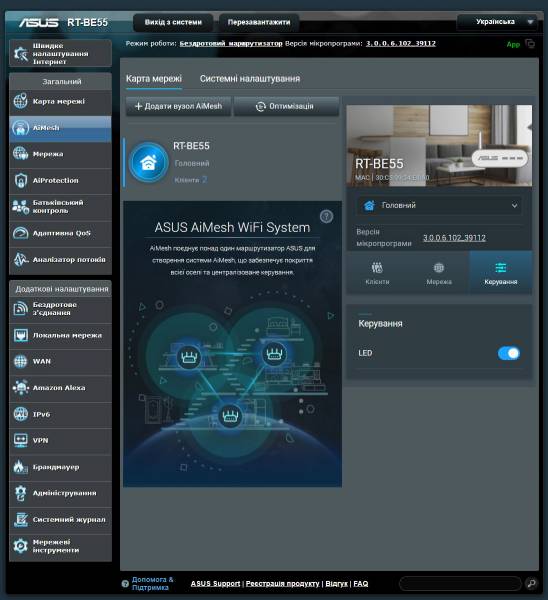
Task: Switch to Системні налаштування tab
Action: click(x=250, y=79)
